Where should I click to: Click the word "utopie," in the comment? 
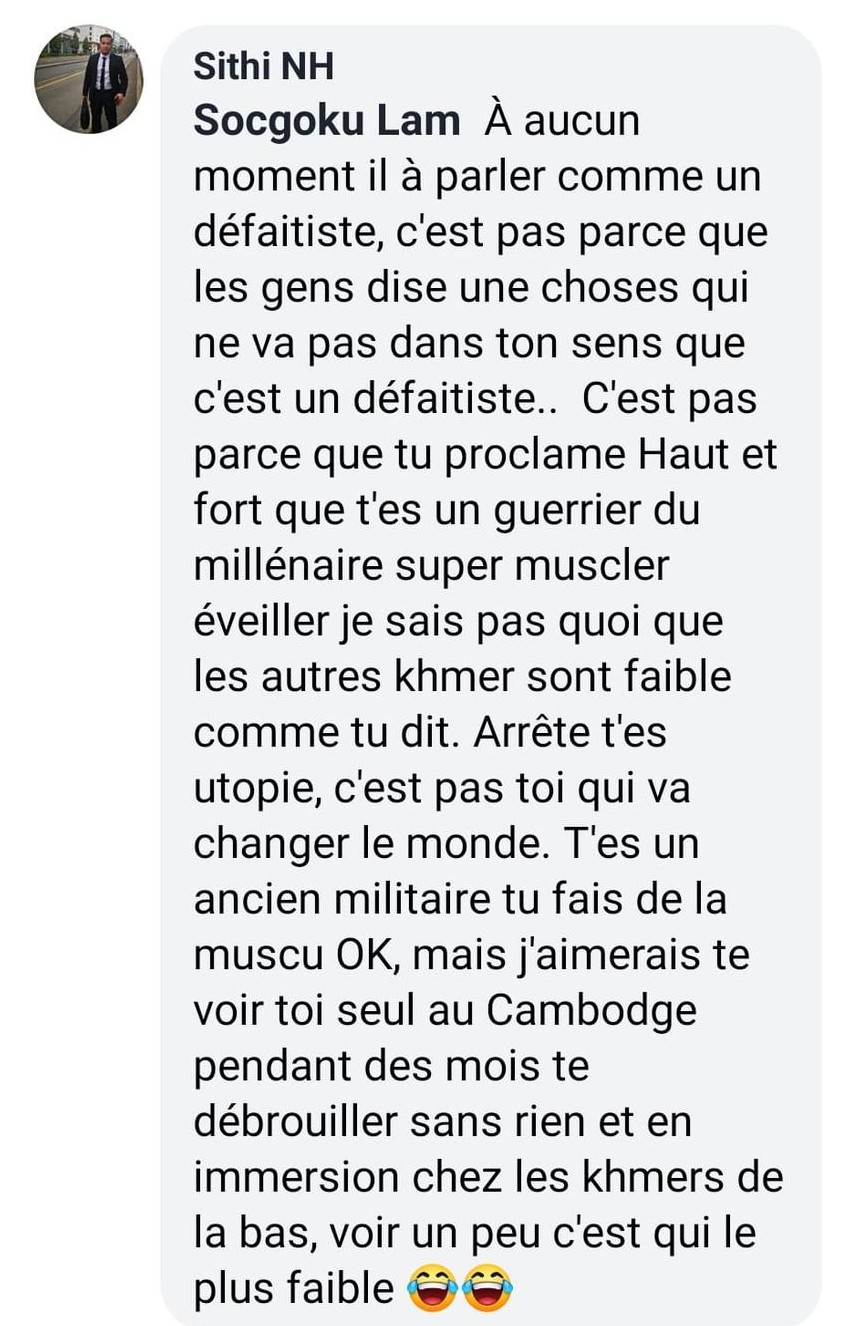pyautogui.click(x=257, y=790)
